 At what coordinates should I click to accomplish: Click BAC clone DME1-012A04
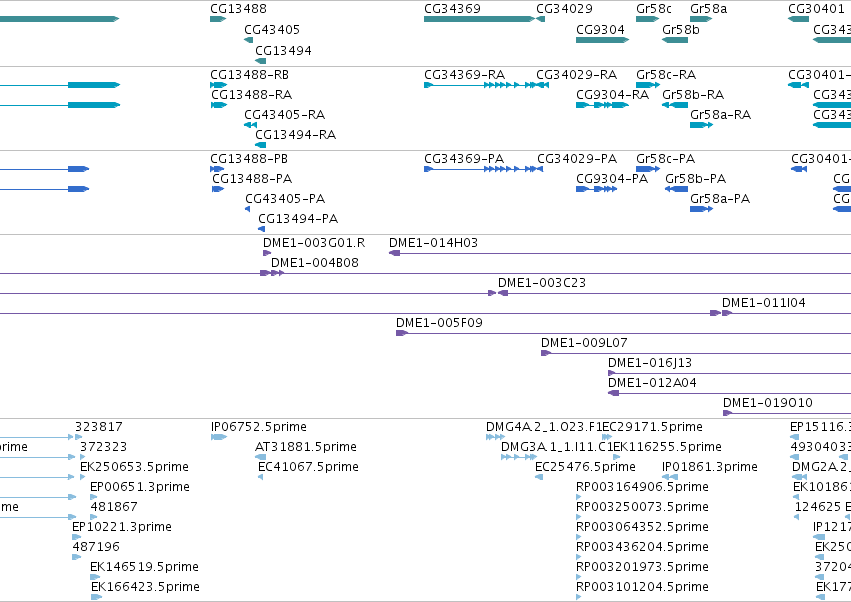pyautogui.click(x=652, y=384)
